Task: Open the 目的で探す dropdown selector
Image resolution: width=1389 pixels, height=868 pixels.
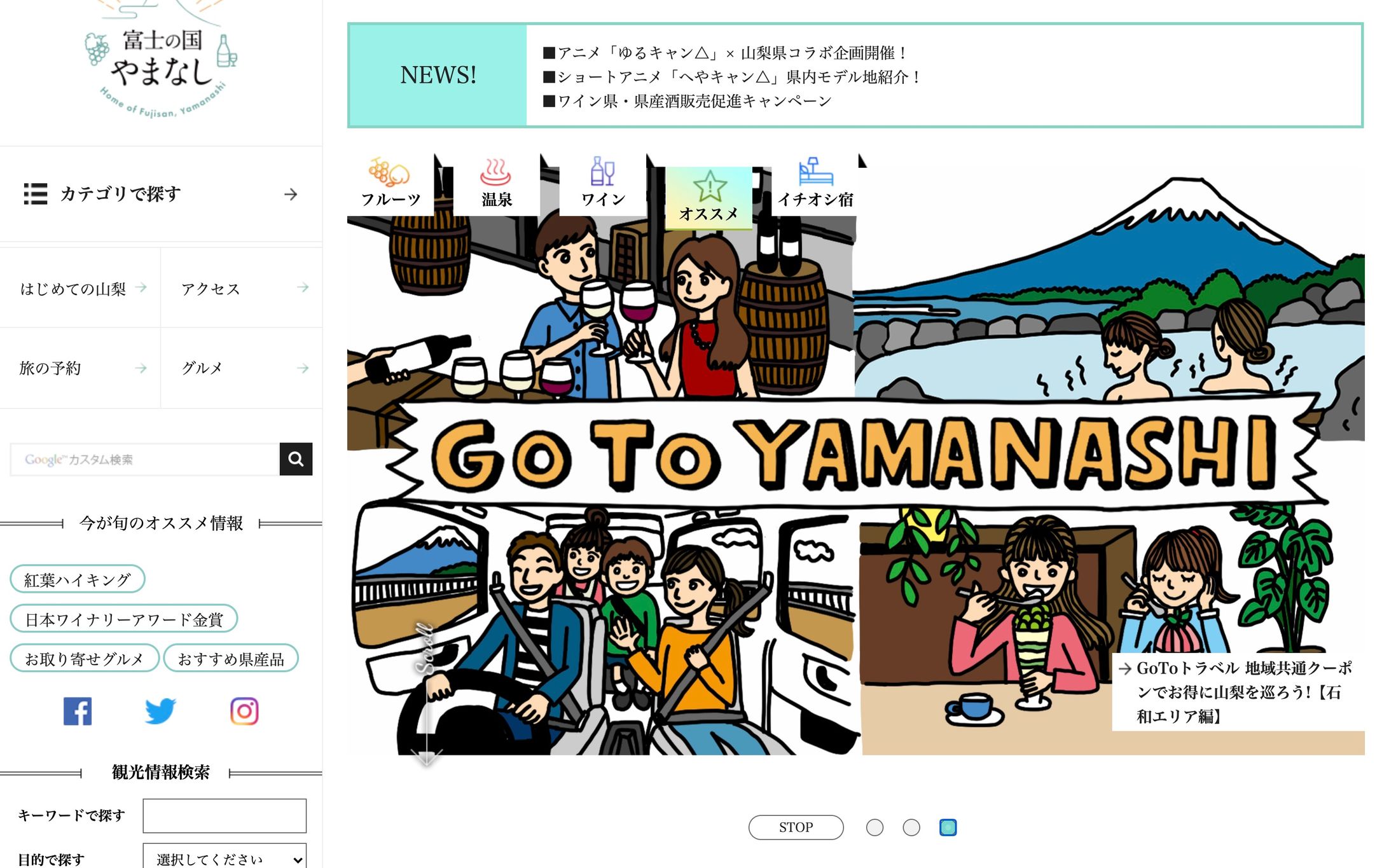Action: click(x=225, y=858)
